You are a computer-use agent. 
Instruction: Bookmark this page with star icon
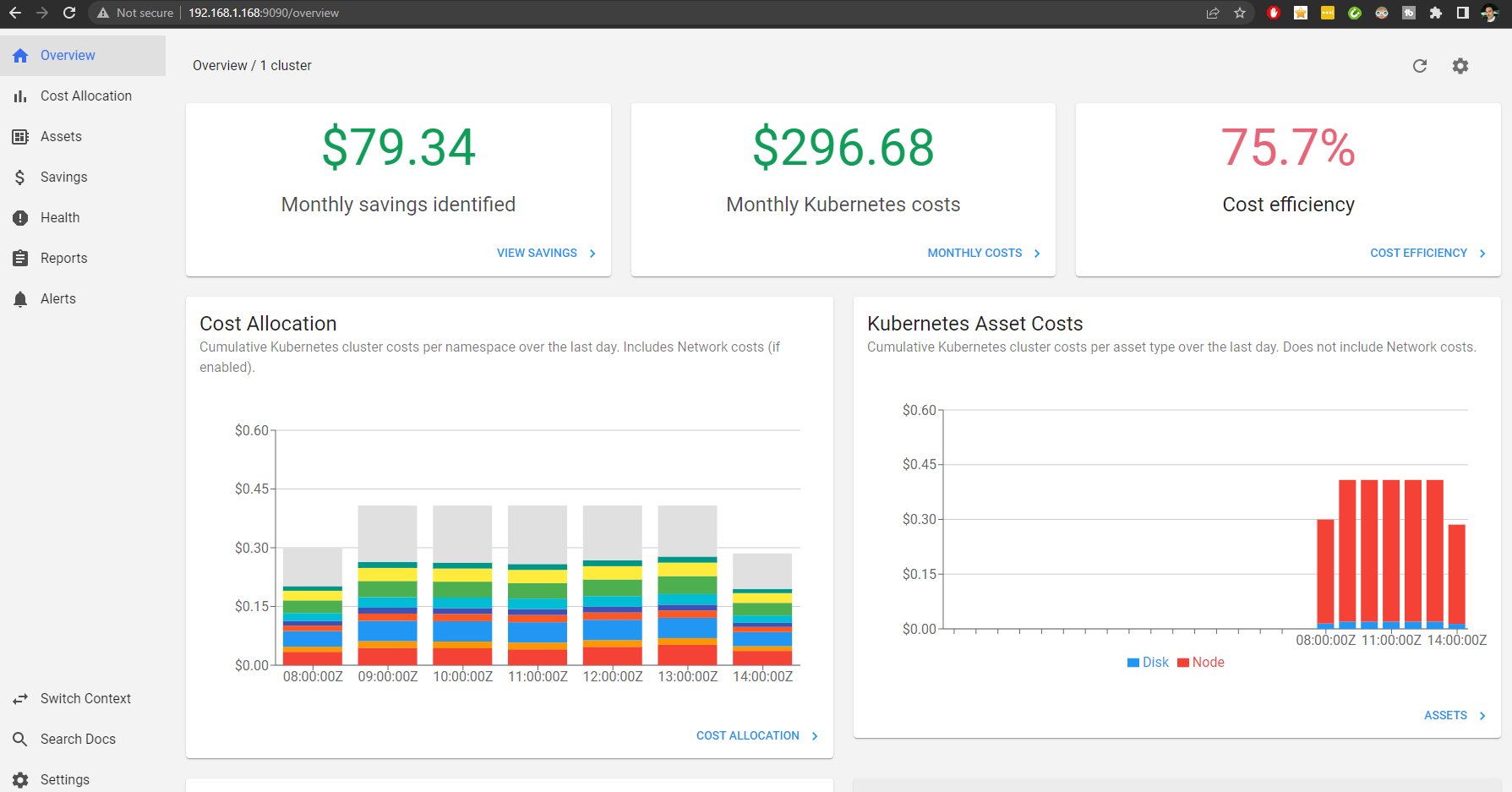pos(1240,13)
